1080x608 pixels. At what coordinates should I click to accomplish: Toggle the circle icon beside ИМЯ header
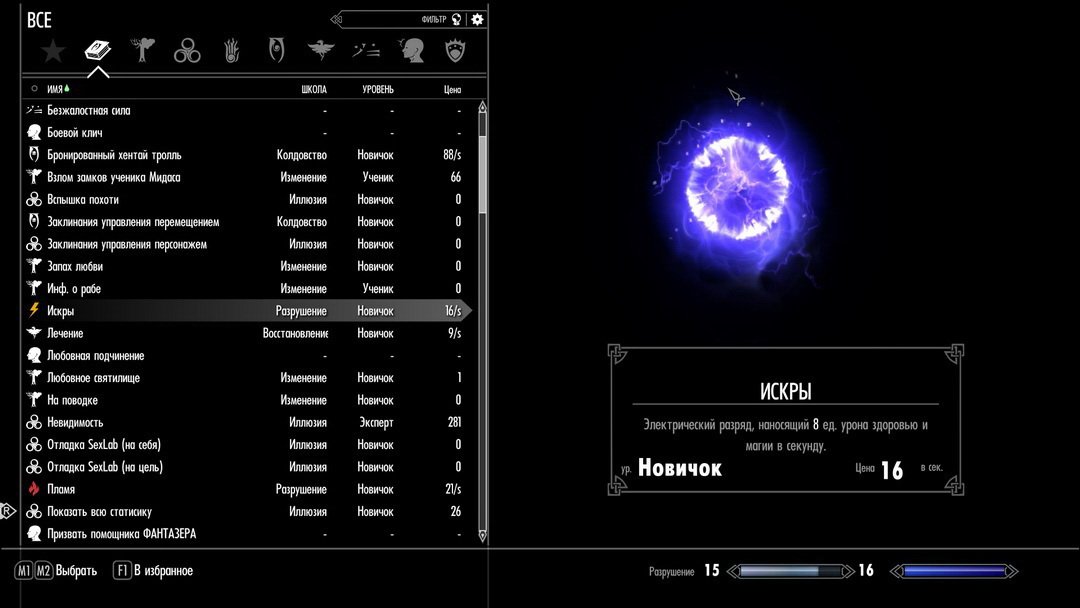point(34,89)
